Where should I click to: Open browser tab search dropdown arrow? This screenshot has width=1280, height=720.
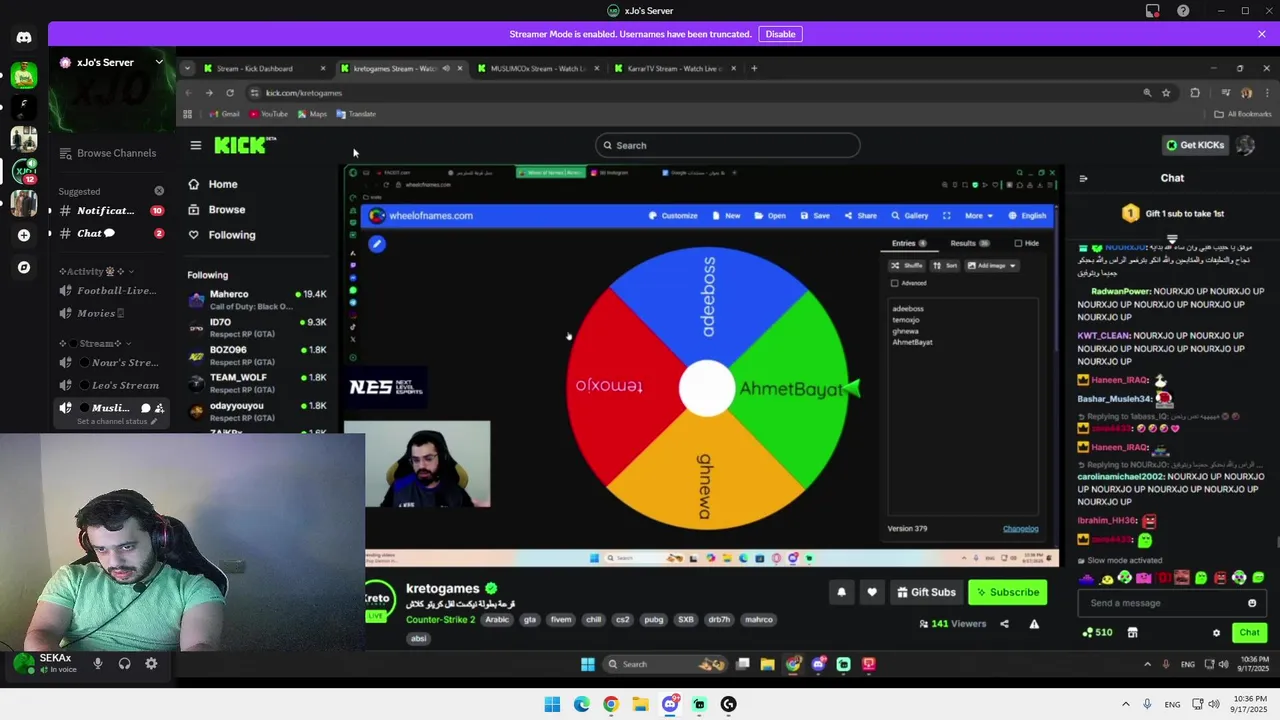pyautogui.click(x=187, y=68)
